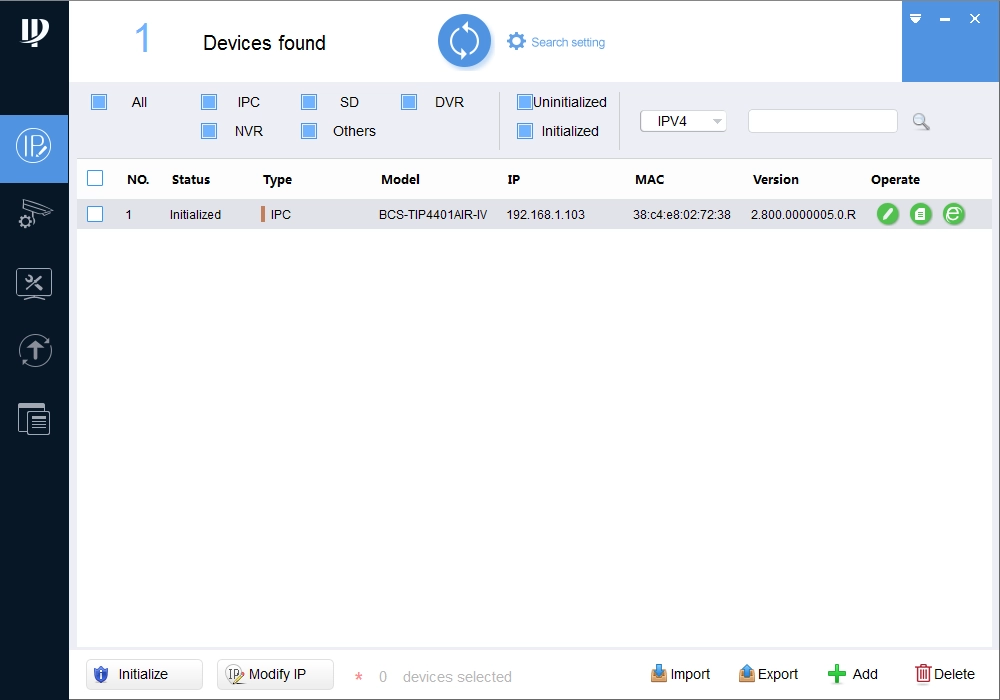
Task: Click the magnifier search icon
Action: click(920, 121)
